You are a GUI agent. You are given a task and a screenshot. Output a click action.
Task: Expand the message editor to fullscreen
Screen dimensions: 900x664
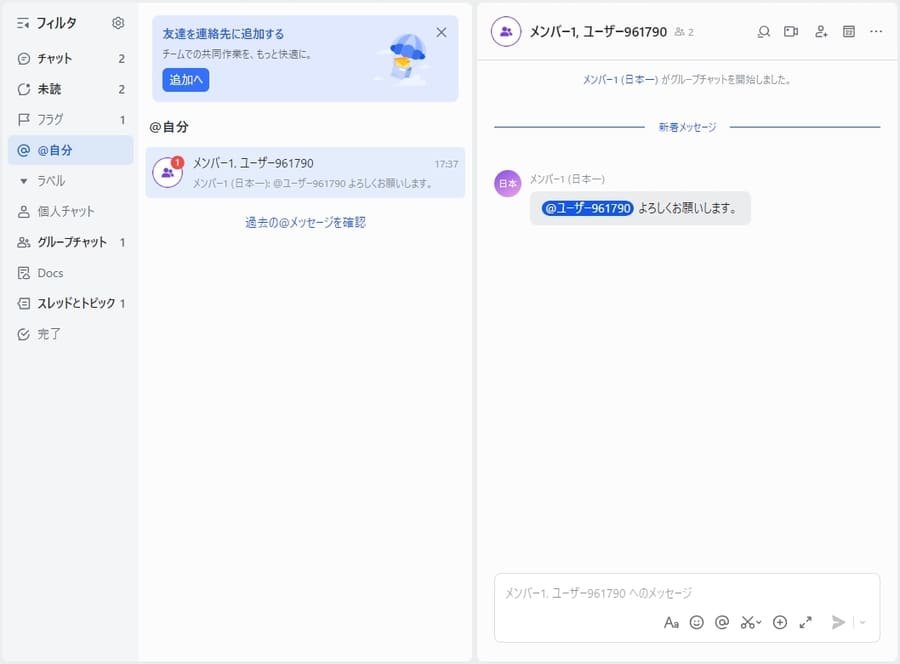tap(806, 622)
